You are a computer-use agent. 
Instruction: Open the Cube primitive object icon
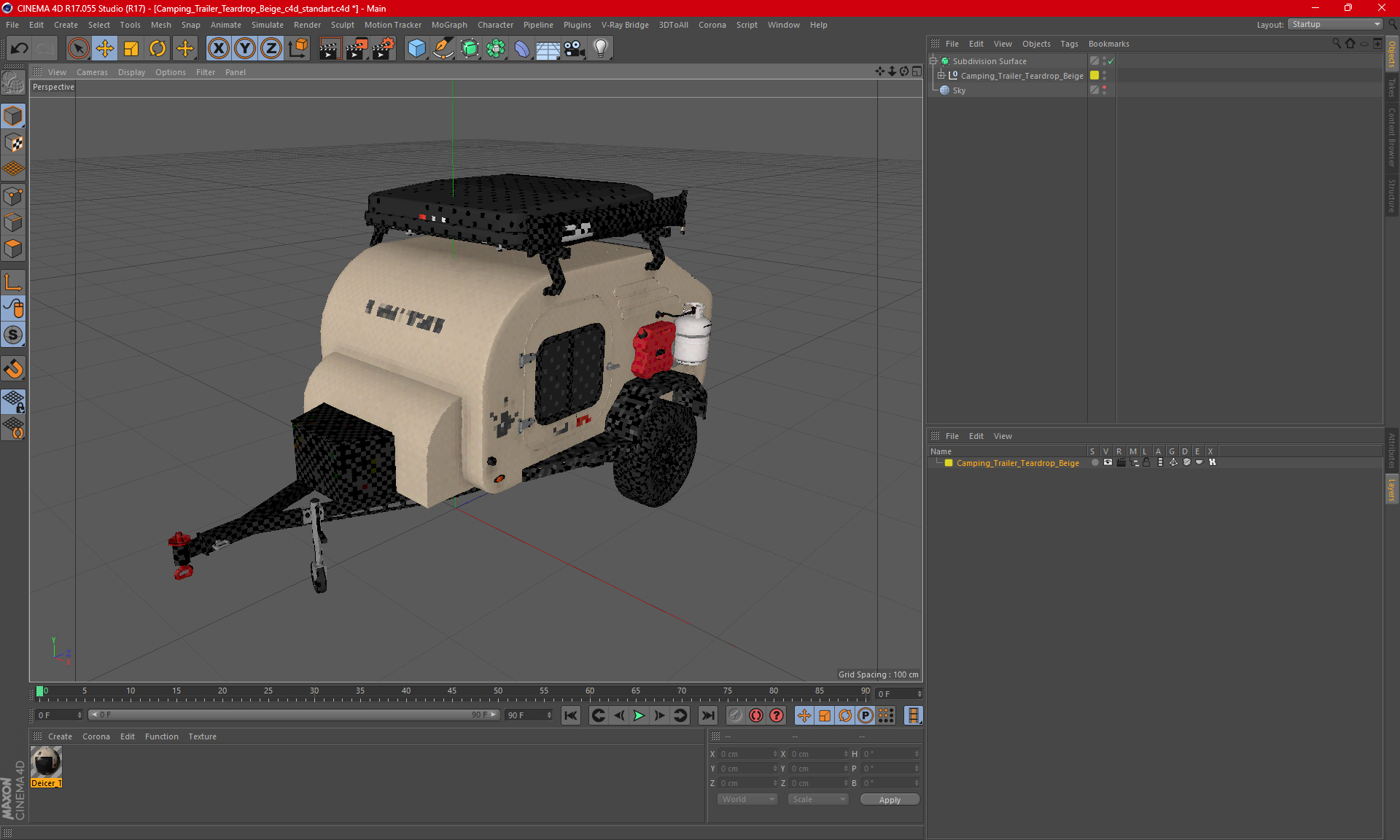tap(416, 49)
